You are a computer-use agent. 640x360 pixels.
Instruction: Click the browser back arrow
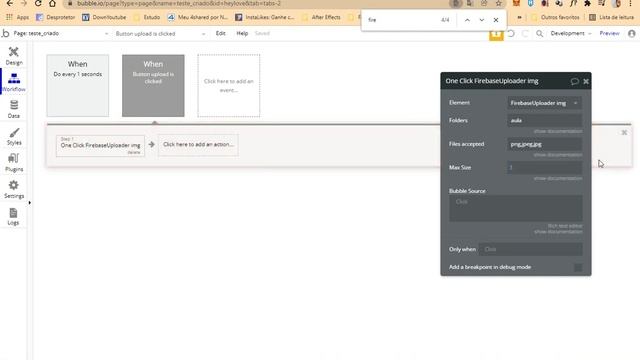tap(9, 3)
